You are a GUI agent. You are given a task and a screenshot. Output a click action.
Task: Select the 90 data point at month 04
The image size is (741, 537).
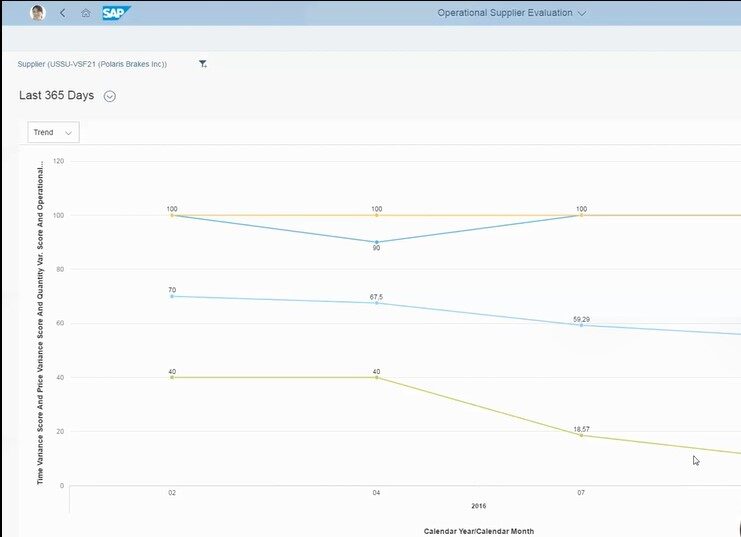[377, 242]
